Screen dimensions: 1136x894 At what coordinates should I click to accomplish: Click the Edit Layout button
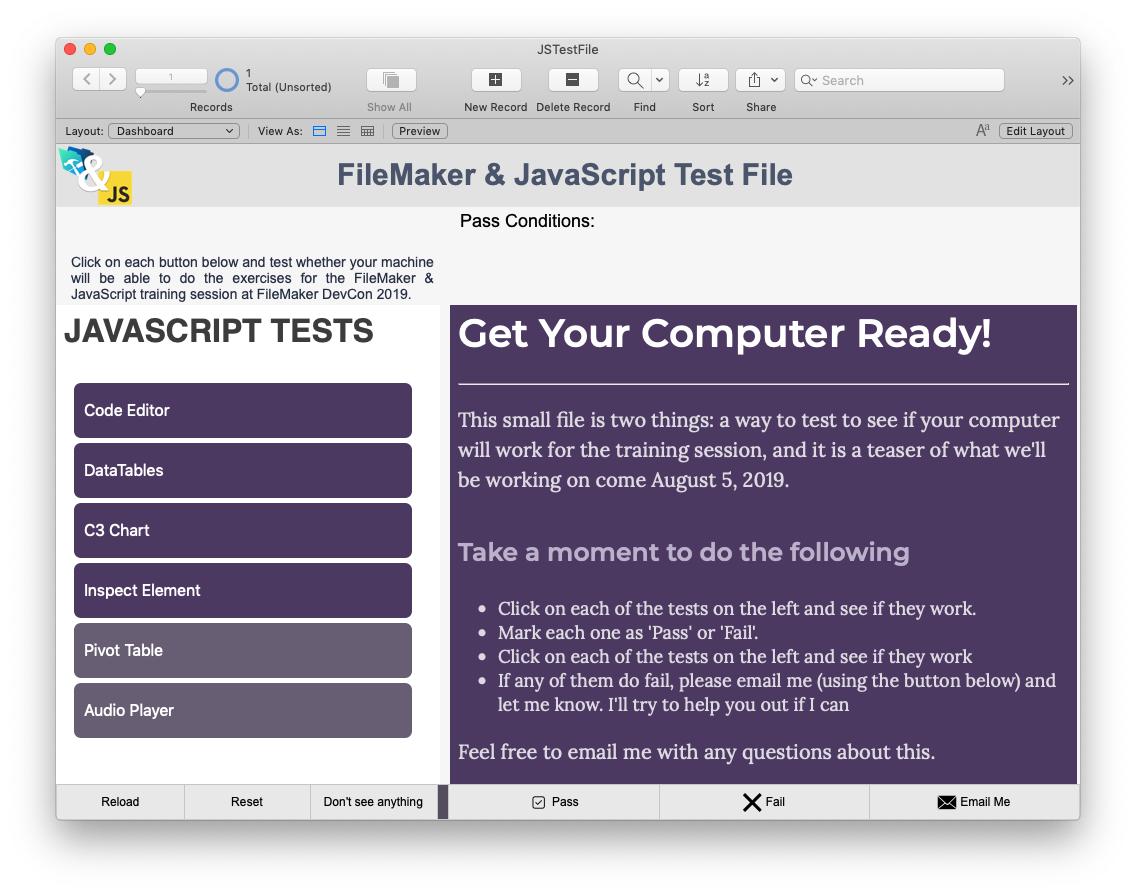pyautogui.click(x=1035, y=131)
